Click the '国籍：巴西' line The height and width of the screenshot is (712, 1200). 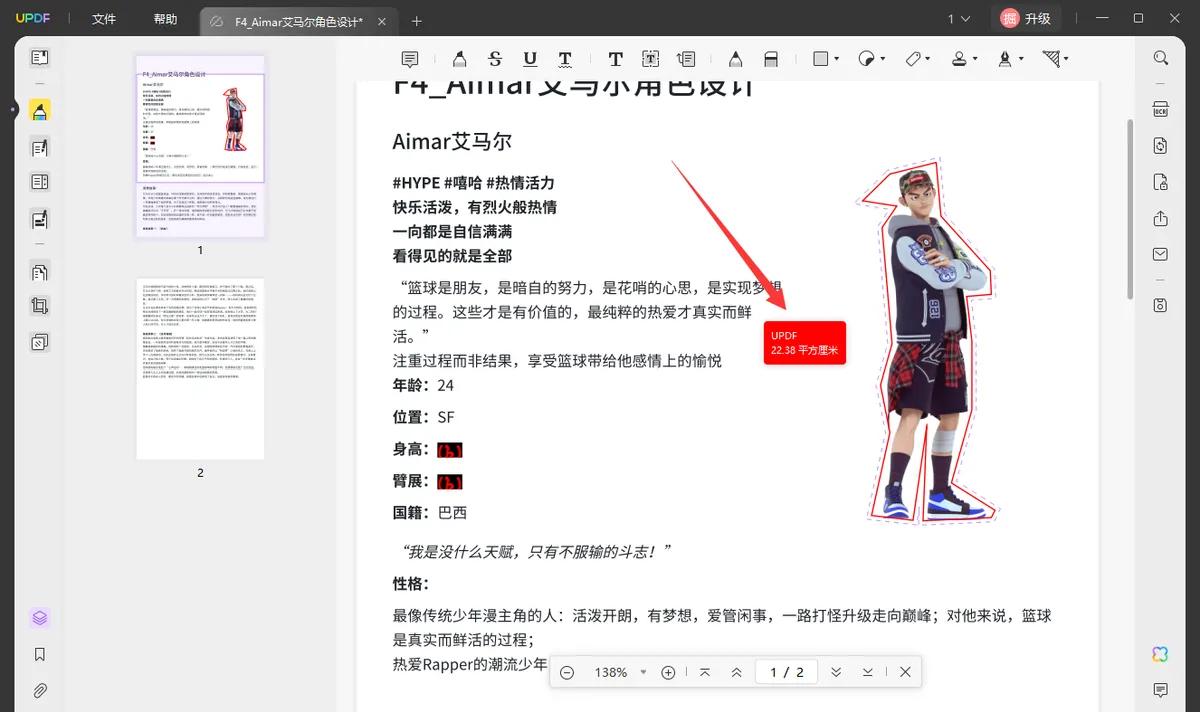[x=430, y=512]
